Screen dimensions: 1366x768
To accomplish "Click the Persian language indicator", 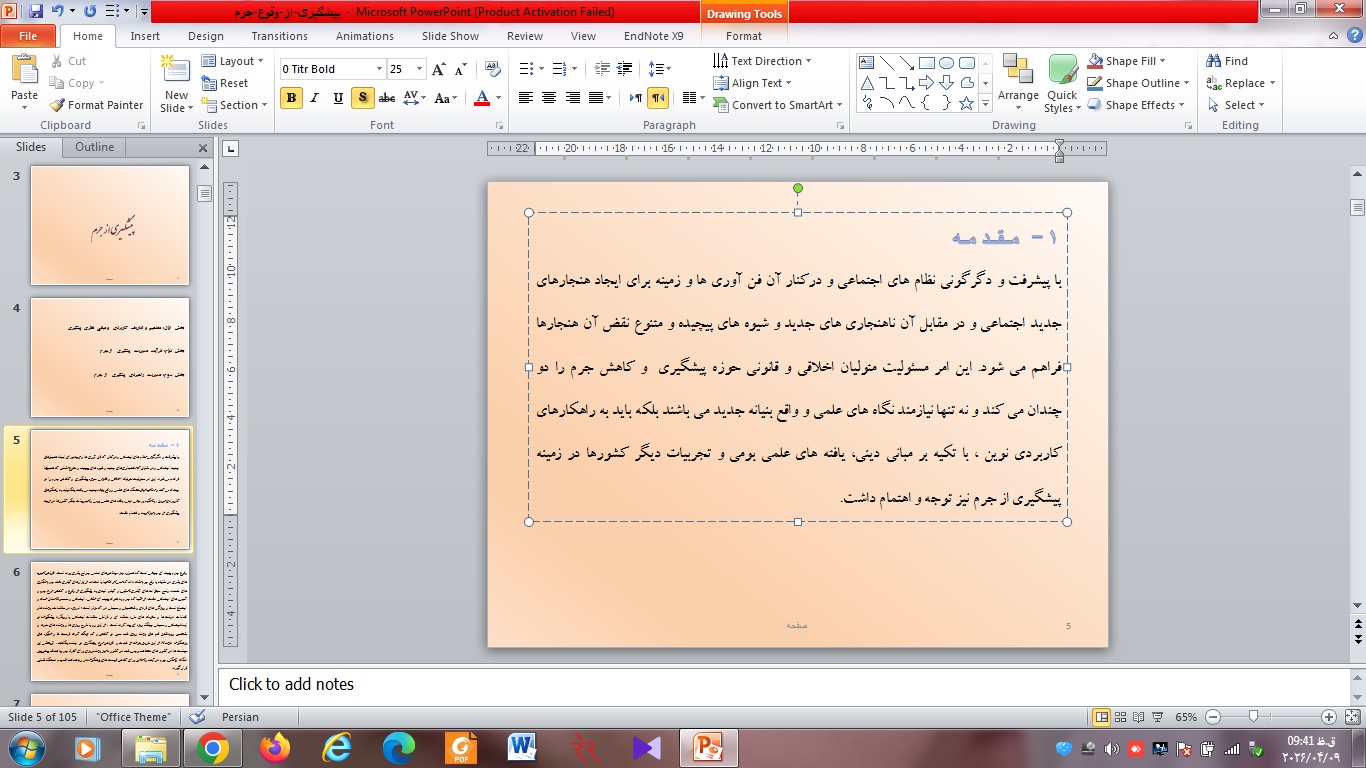I will 240,717.
